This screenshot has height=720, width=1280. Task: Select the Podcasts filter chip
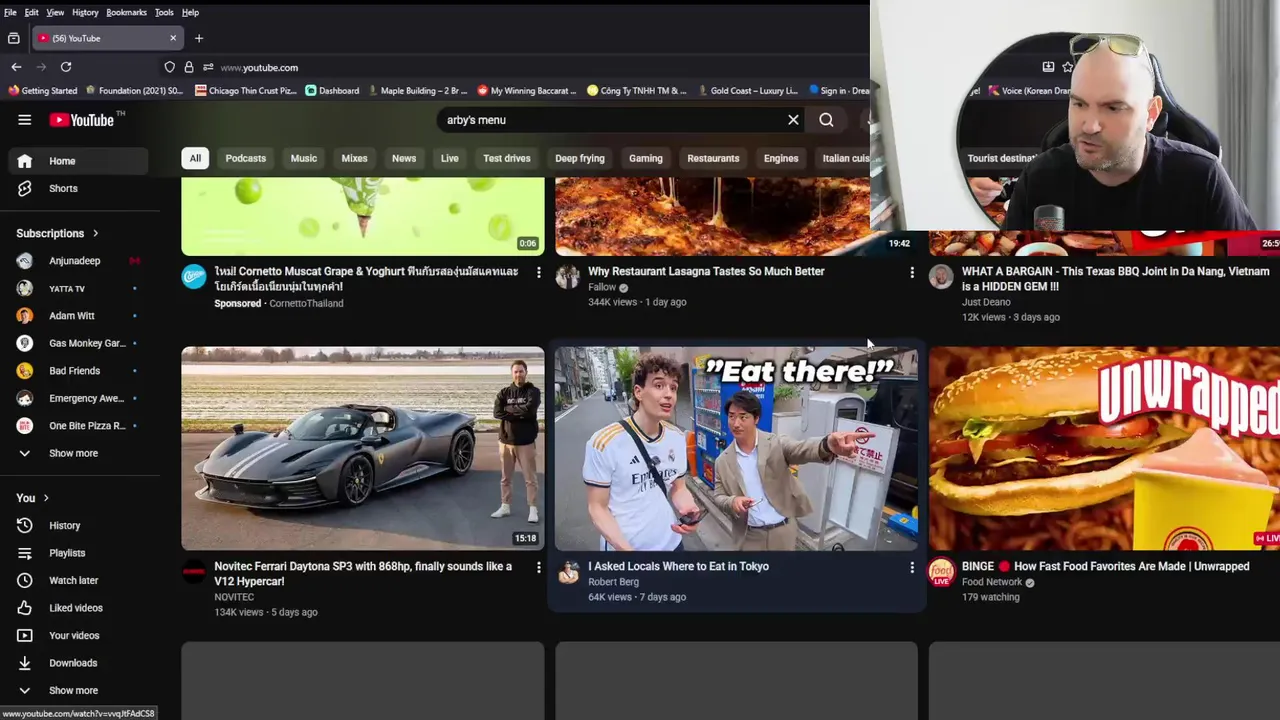246,158
